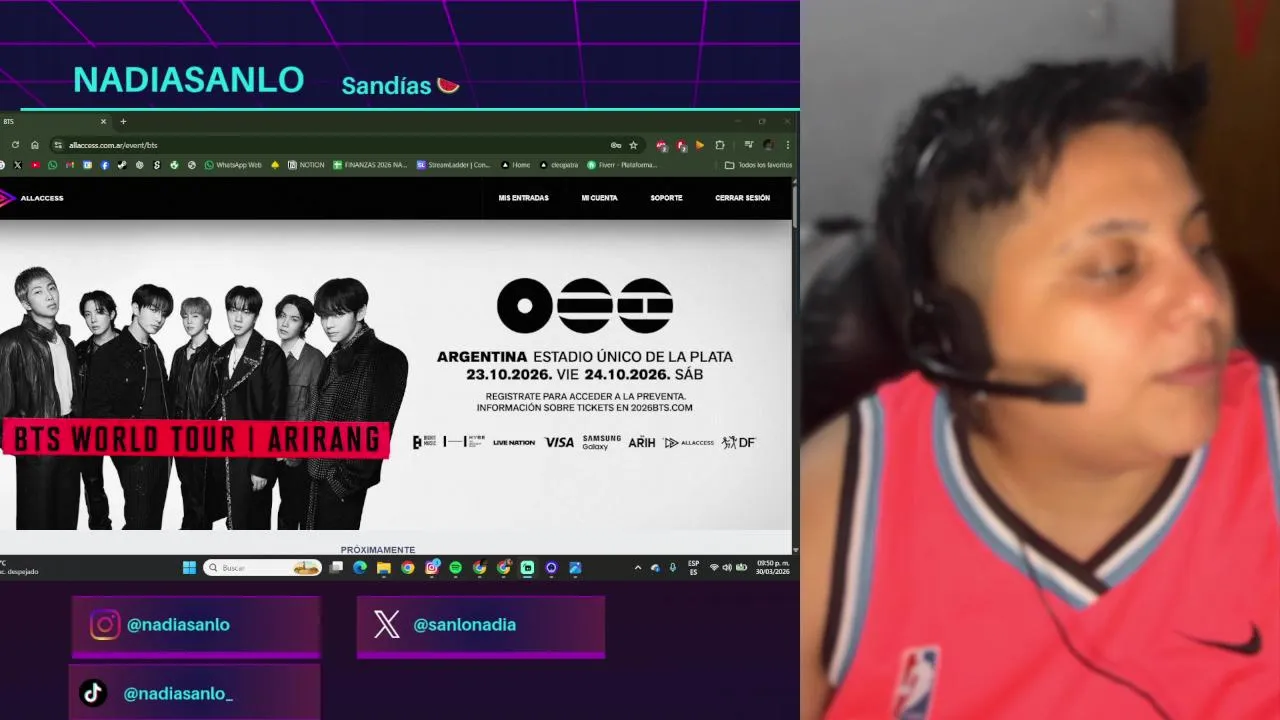Click the taskbar Buscar search box
The image size is (1280, 720).
click(x=262, y=568)
